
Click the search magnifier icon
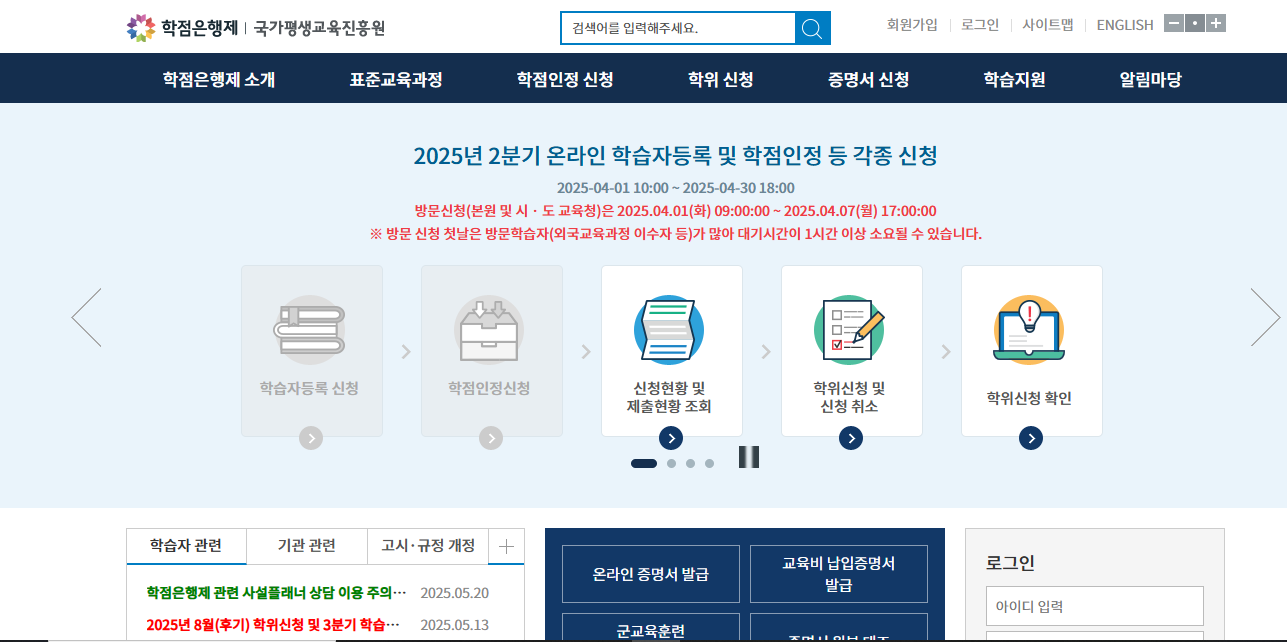814,27
